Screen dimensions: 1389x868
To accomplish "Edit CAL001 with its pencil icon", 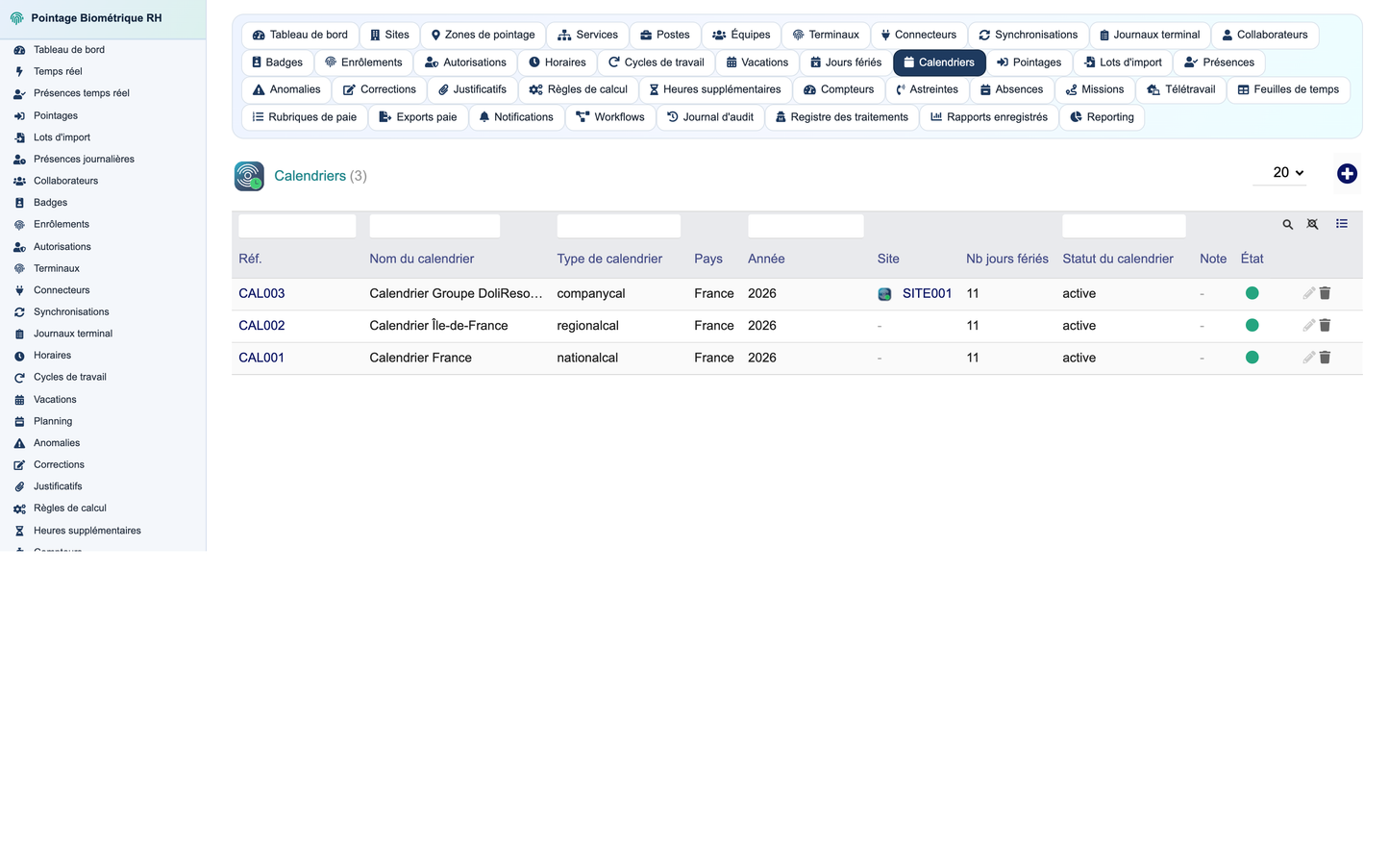I will (x=1308, y=358).
